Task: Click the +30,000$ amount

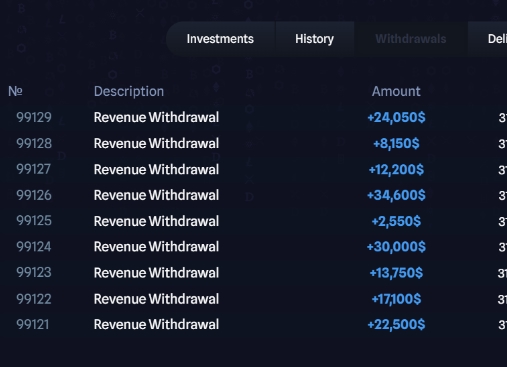Action: click(x=396, y=247)
